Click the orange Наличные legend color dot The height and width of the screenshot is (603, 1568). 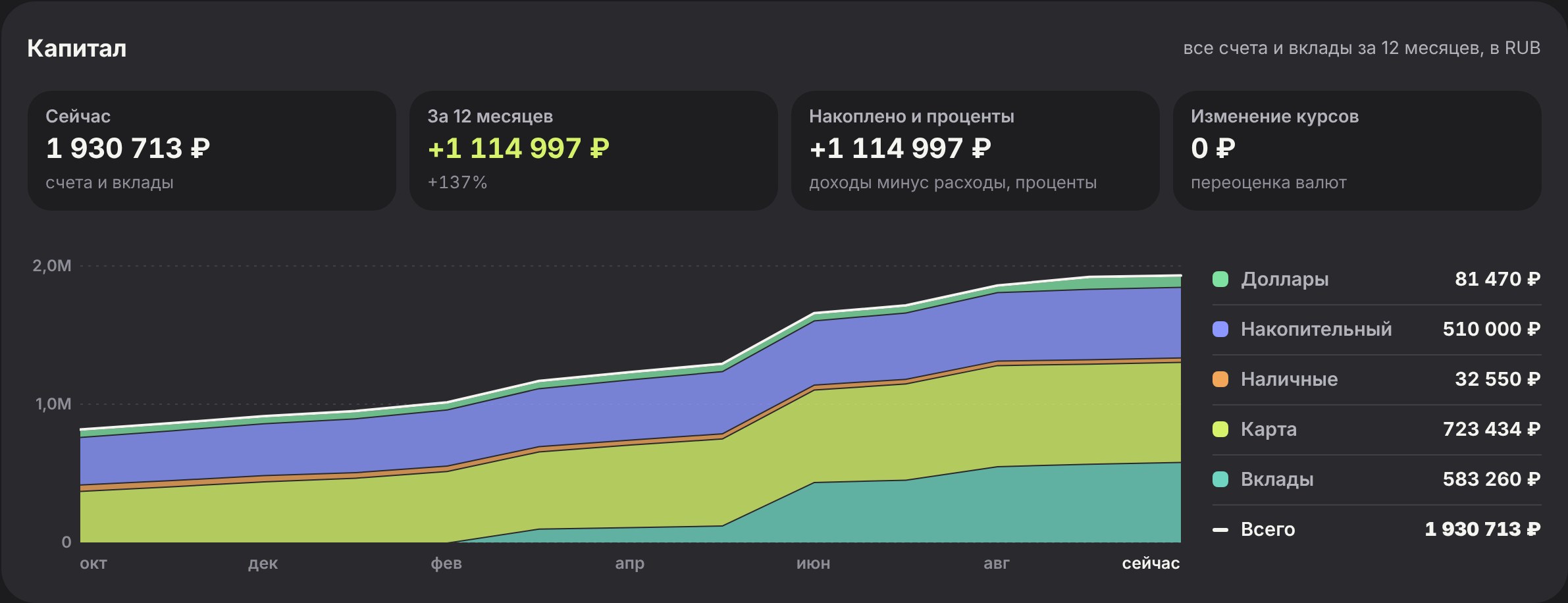click(x=1220, y=379)
